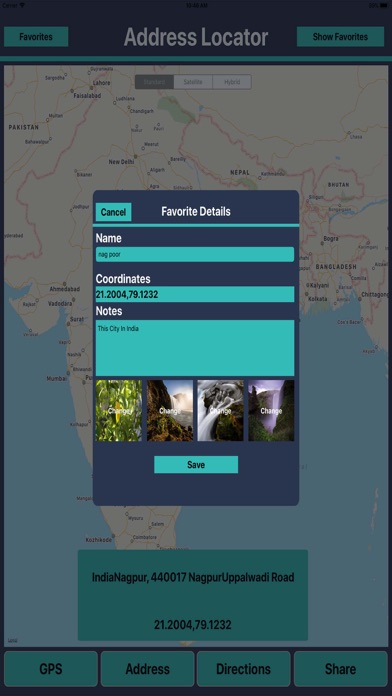392x696 pixels.
Task: Open the Favorites button in header
Action: (36, 36)
